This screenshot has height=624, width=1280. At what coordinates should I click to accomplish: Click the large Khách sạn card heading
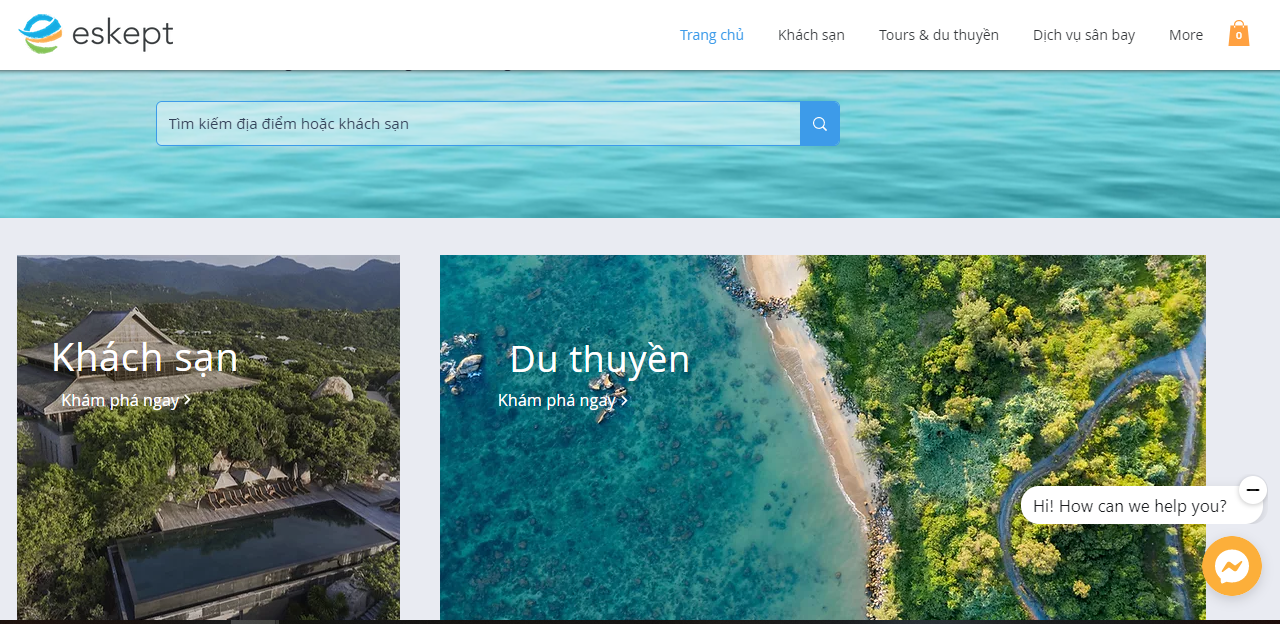click(x=145, y=358)
